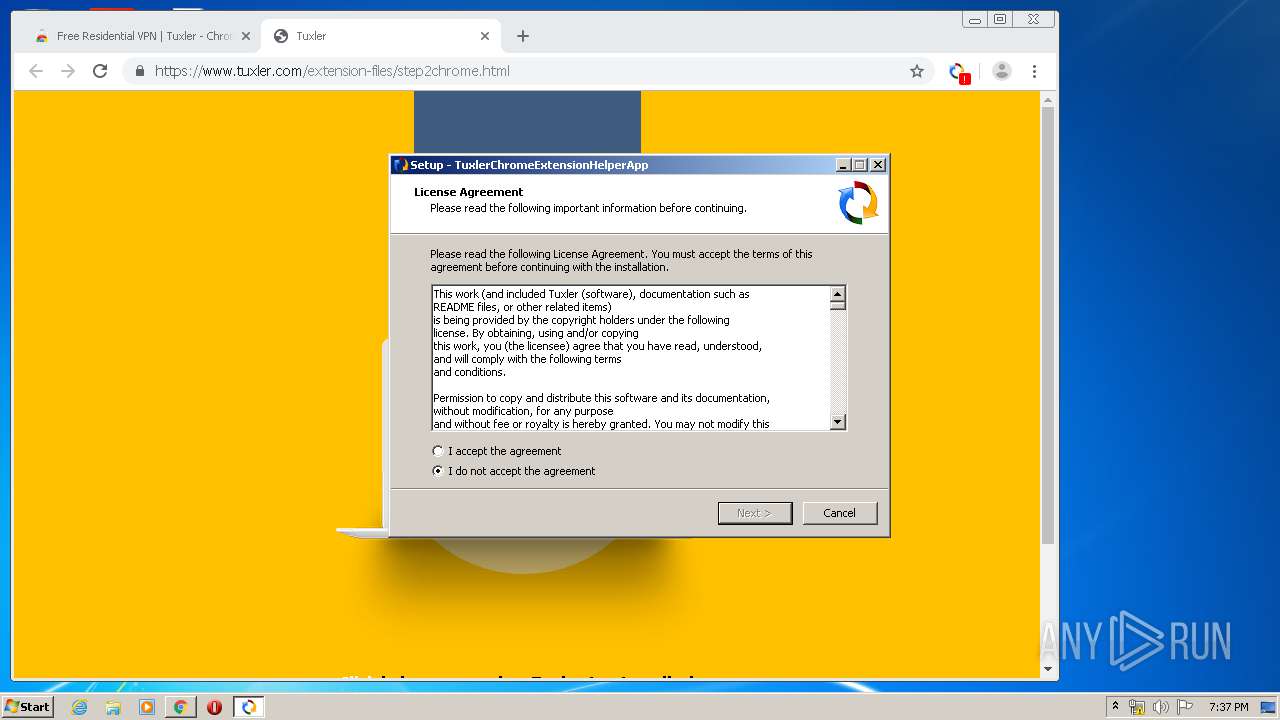Click the volume speaker tray icon
This screenshot has width=1280, height=720.
pyautogui.click(x=1161, y=707)
